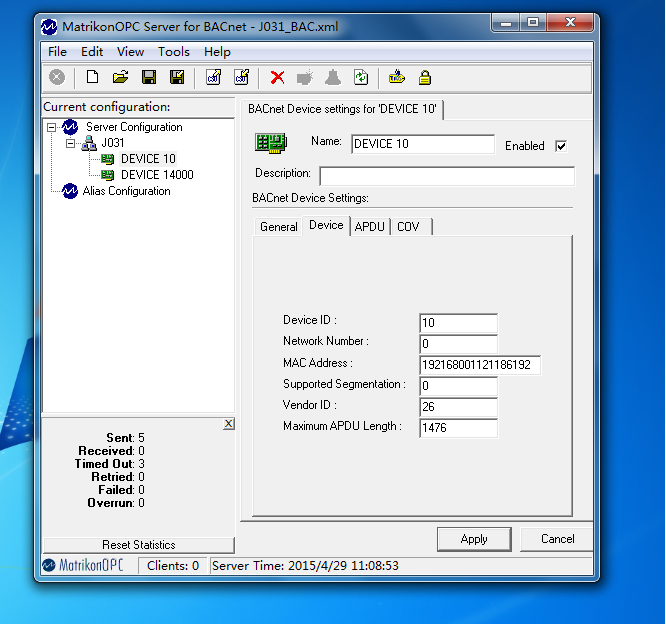Click the Description input field

click(447, 176)
